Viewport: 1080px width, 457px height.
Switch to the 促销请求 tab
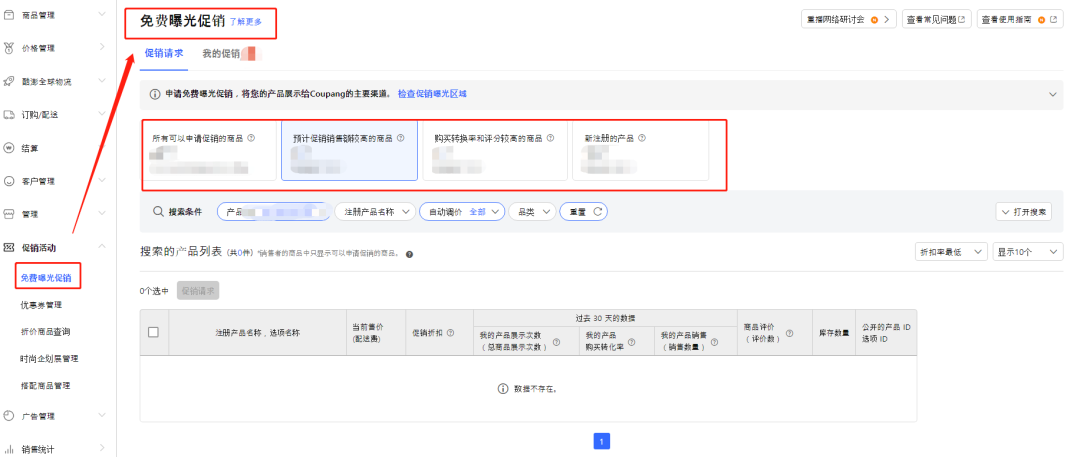pyautogui.click(x=164, y=54)
